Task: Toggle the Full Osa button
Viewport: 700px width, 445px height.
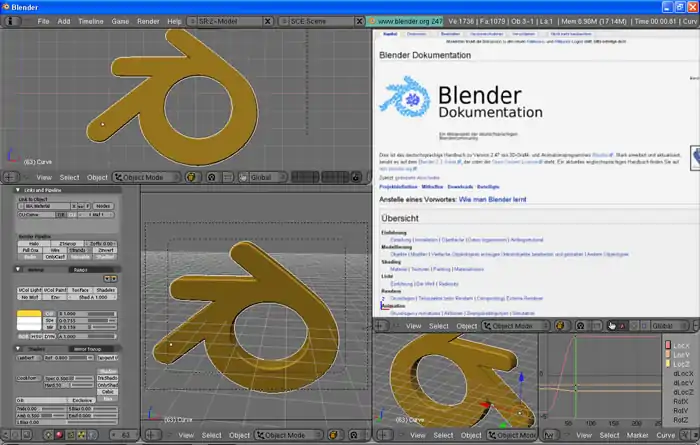Action: point(30,250)
